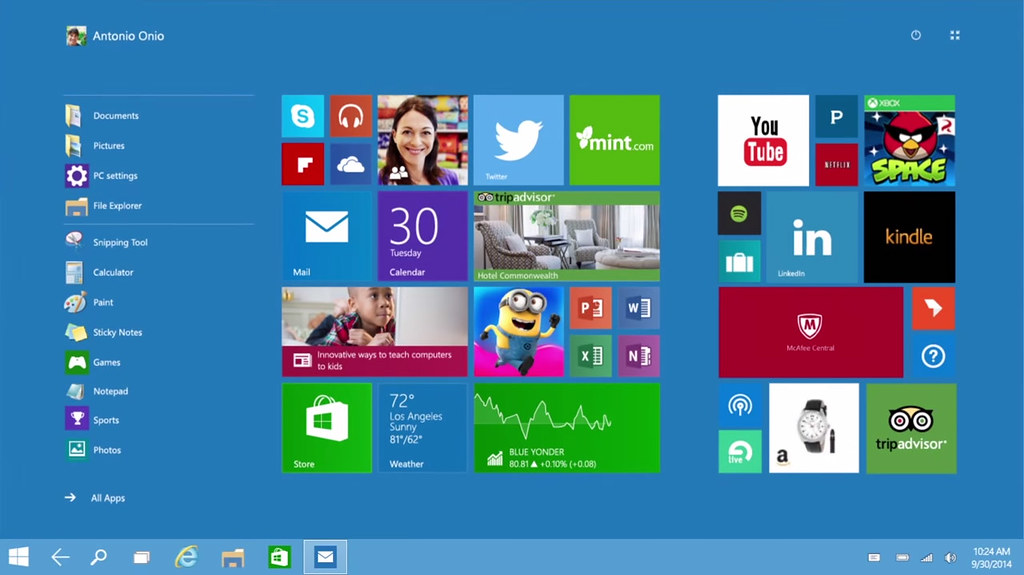Launch Angry Birds Space tile
This screenshot has width=1024, height=575.
[910, 140]
